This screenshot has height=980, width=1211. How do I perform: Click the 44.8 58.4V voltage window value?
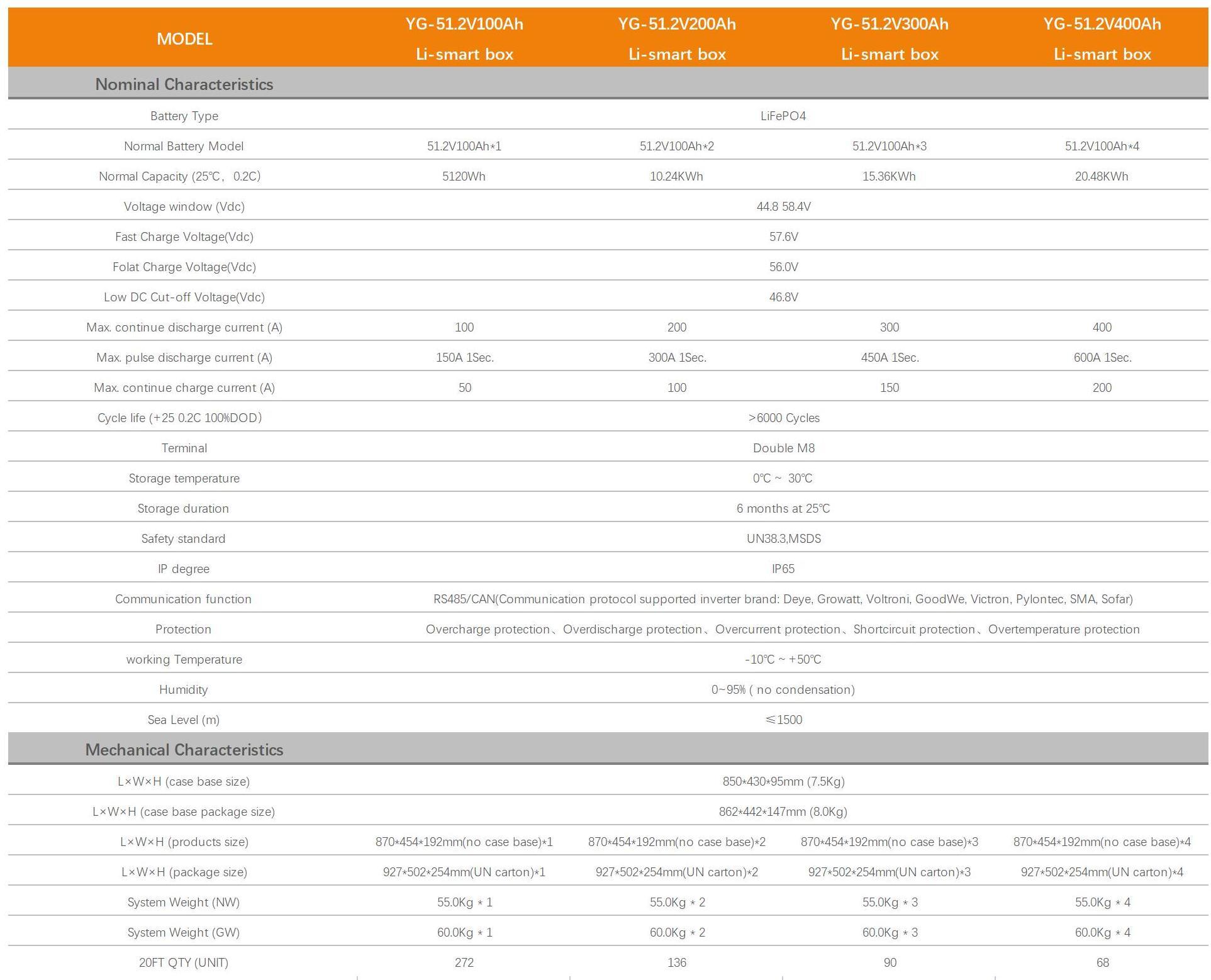click(x=783, y=206)
